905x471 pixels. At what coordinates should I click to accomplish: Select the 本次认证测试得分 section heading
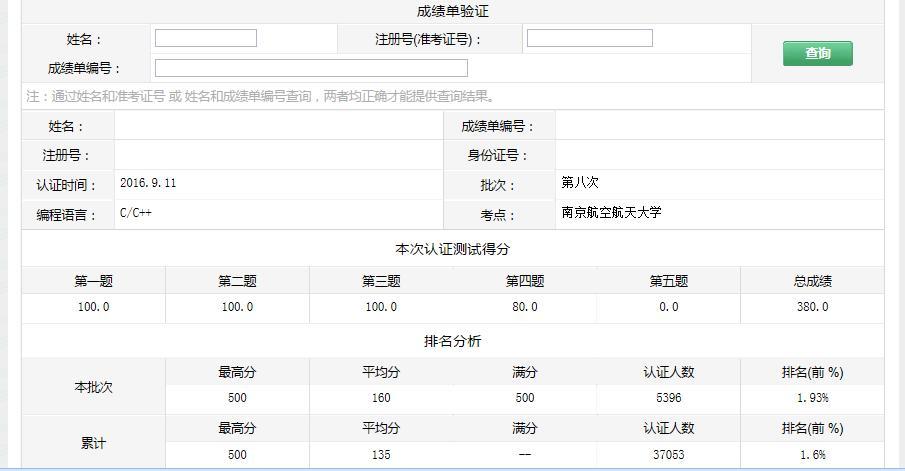tap(452, 249)
